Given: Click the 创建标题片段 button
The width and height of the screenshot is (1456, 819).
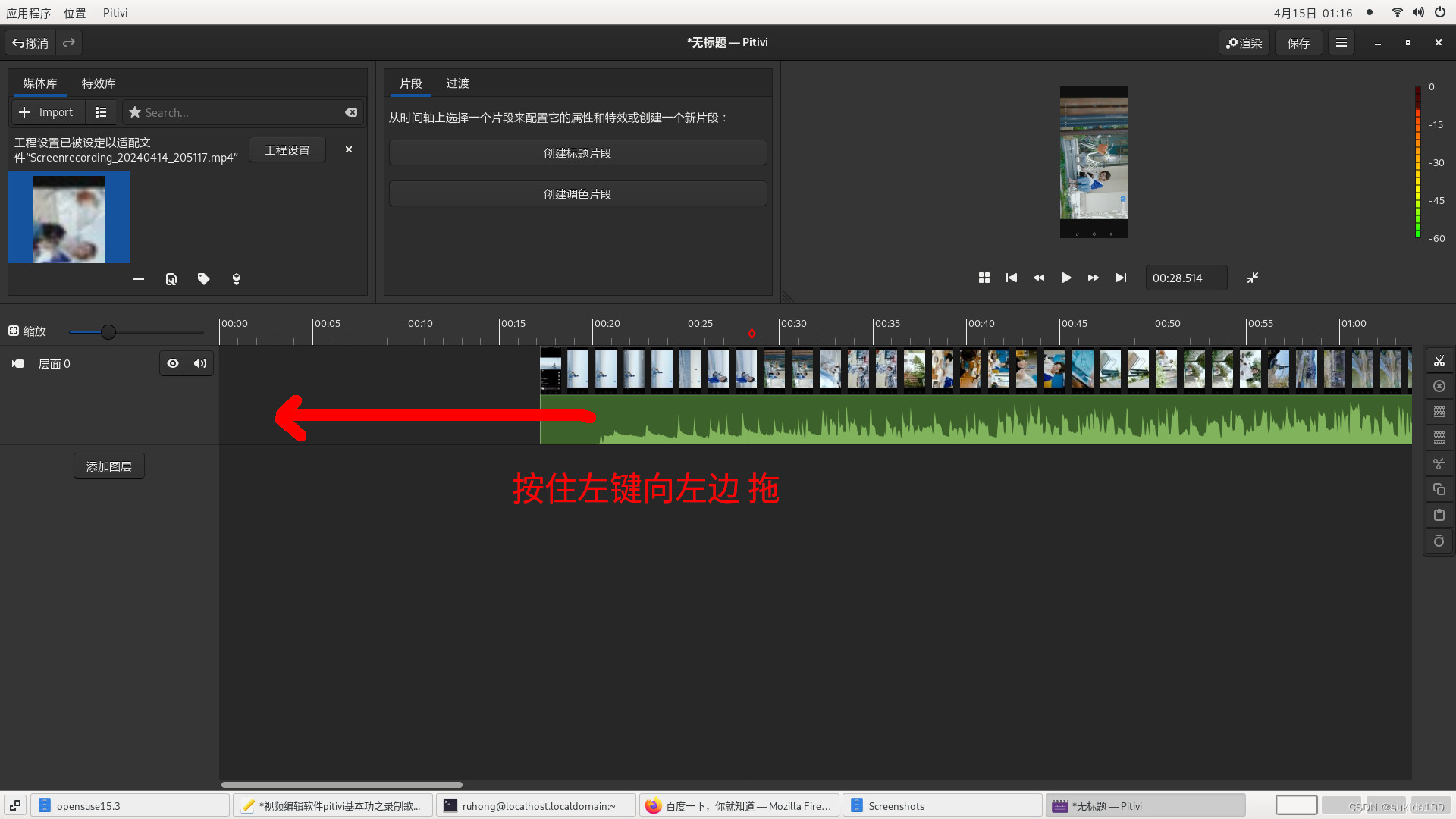Looking at the screenshot, I should (x=577, y=153).
